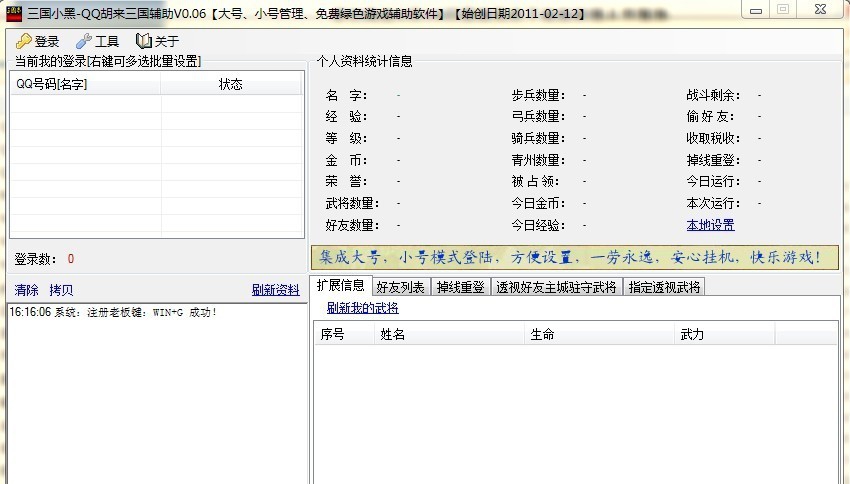Sort by the QQ号码[名字] column header
Image resolution: width=850 pixels, height=484 pixels.
point(86,84)
